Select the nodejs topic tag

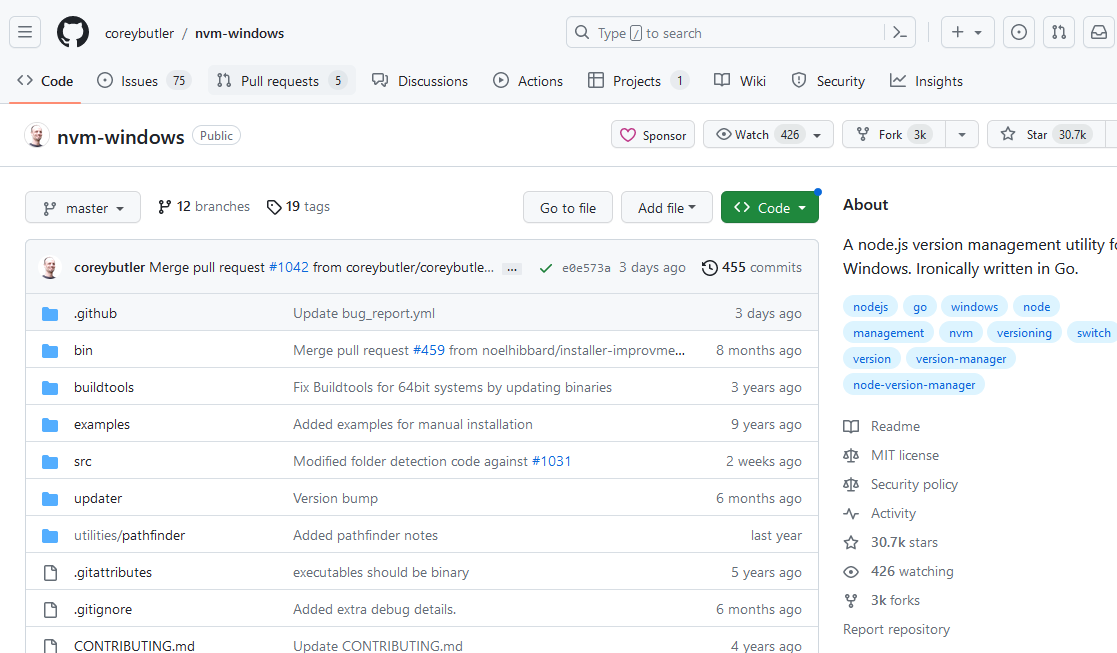[871, 307]
